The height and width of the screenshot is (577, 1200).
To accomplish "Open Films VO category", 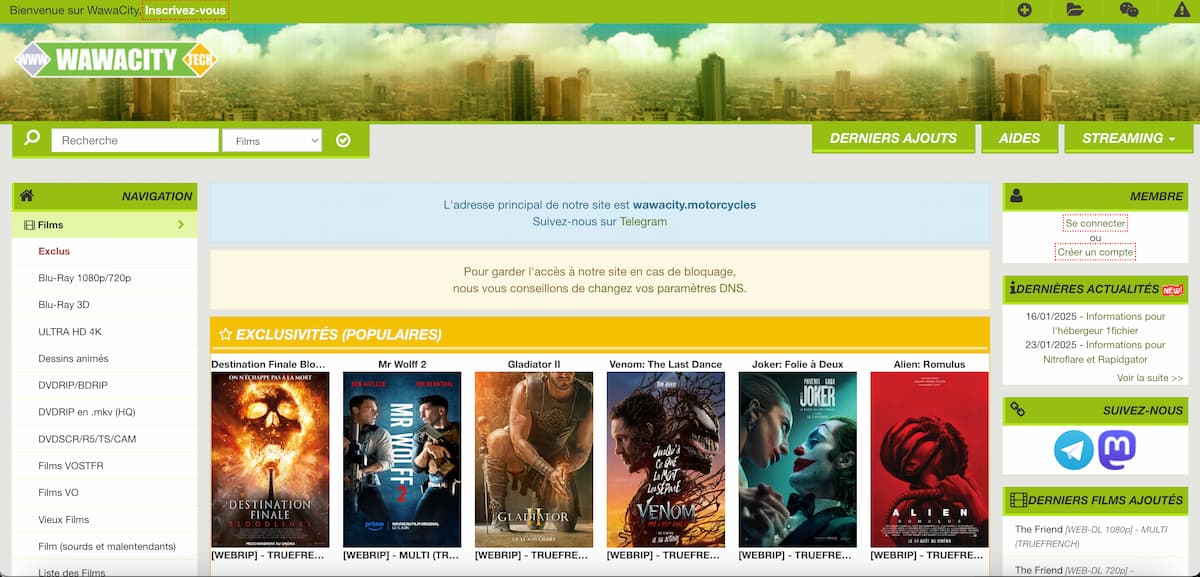I will click(x=58, y=493).
